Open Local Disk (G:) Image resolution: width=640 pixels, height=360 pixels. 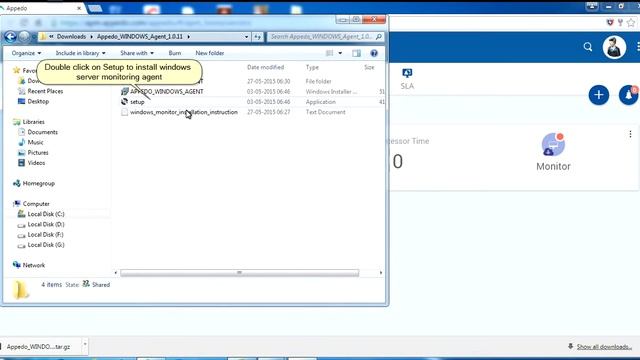click(x=46, y=245)
